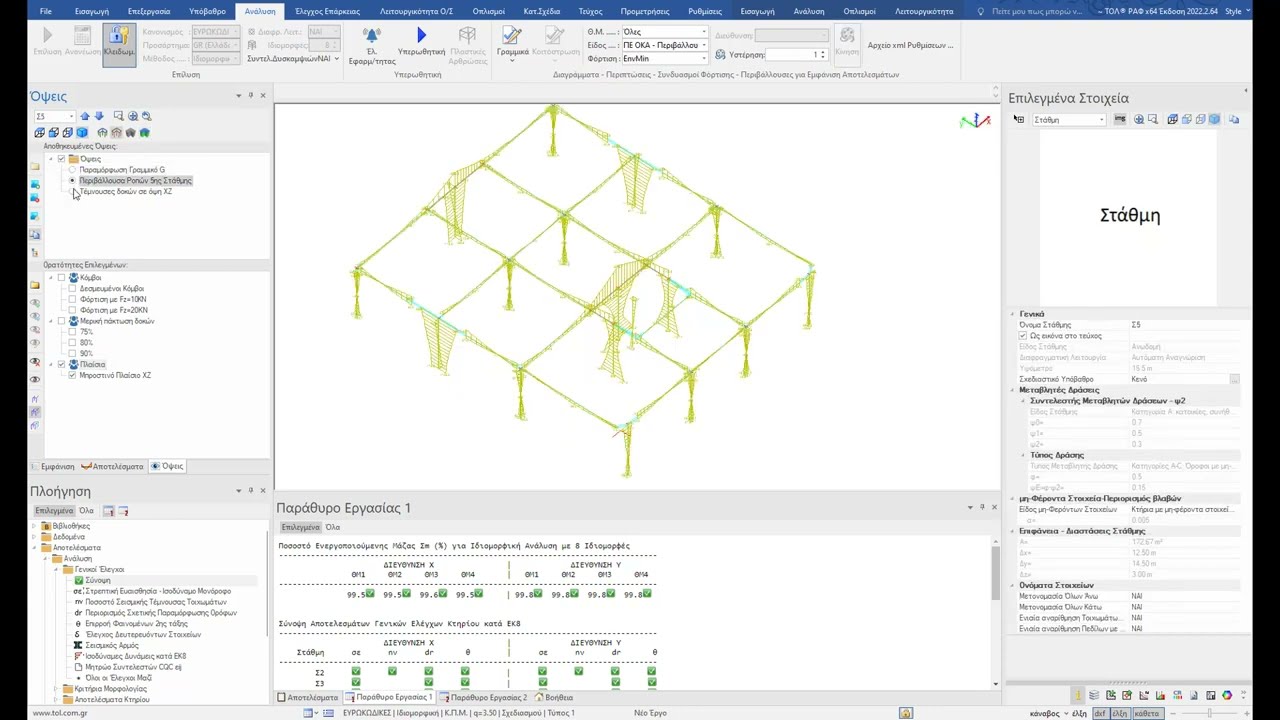Open the File menu

pos(46,11)
